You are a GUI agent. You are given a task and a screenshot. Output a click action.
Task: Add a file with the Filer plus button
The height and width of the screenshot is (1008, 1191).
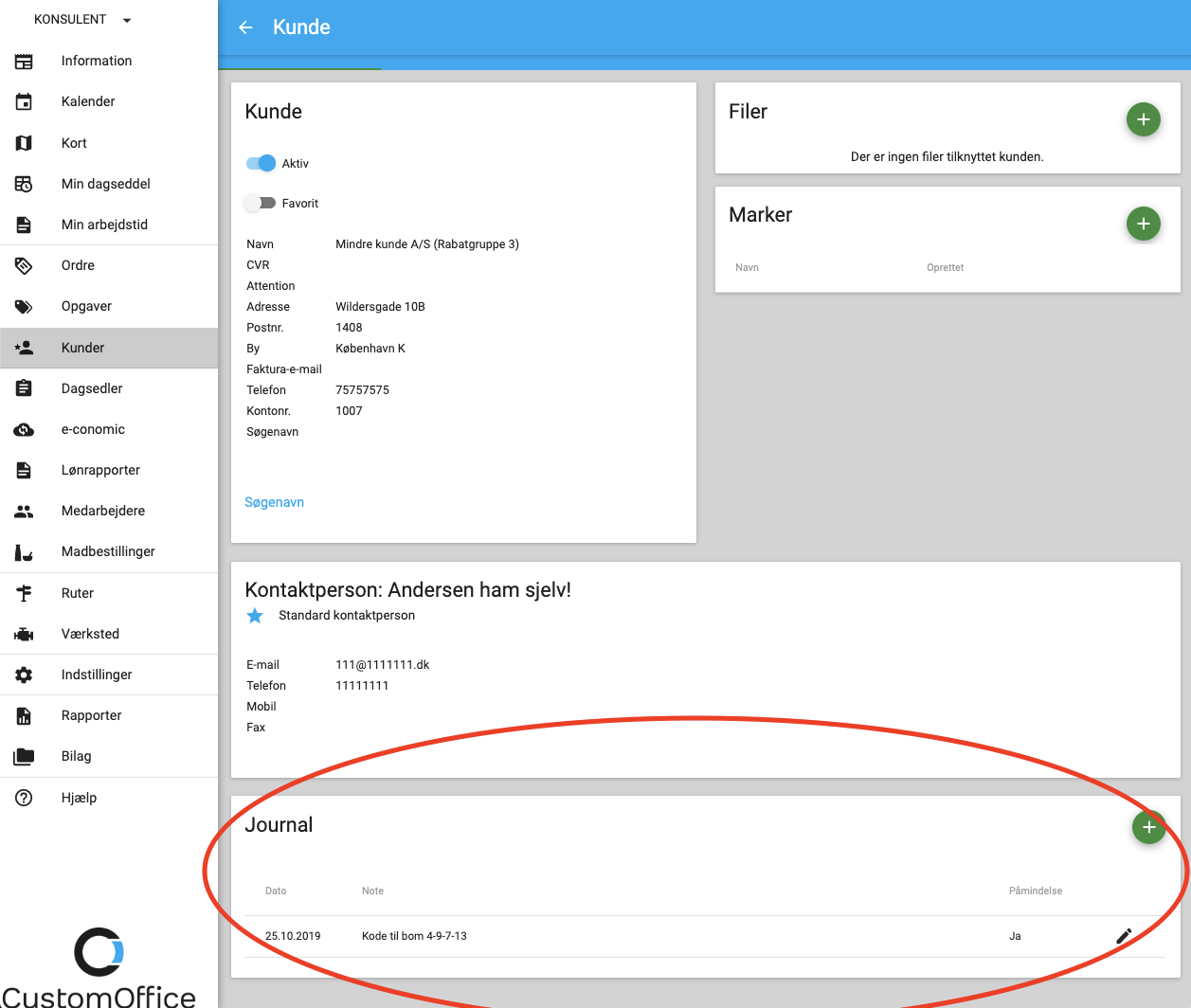1143,119
